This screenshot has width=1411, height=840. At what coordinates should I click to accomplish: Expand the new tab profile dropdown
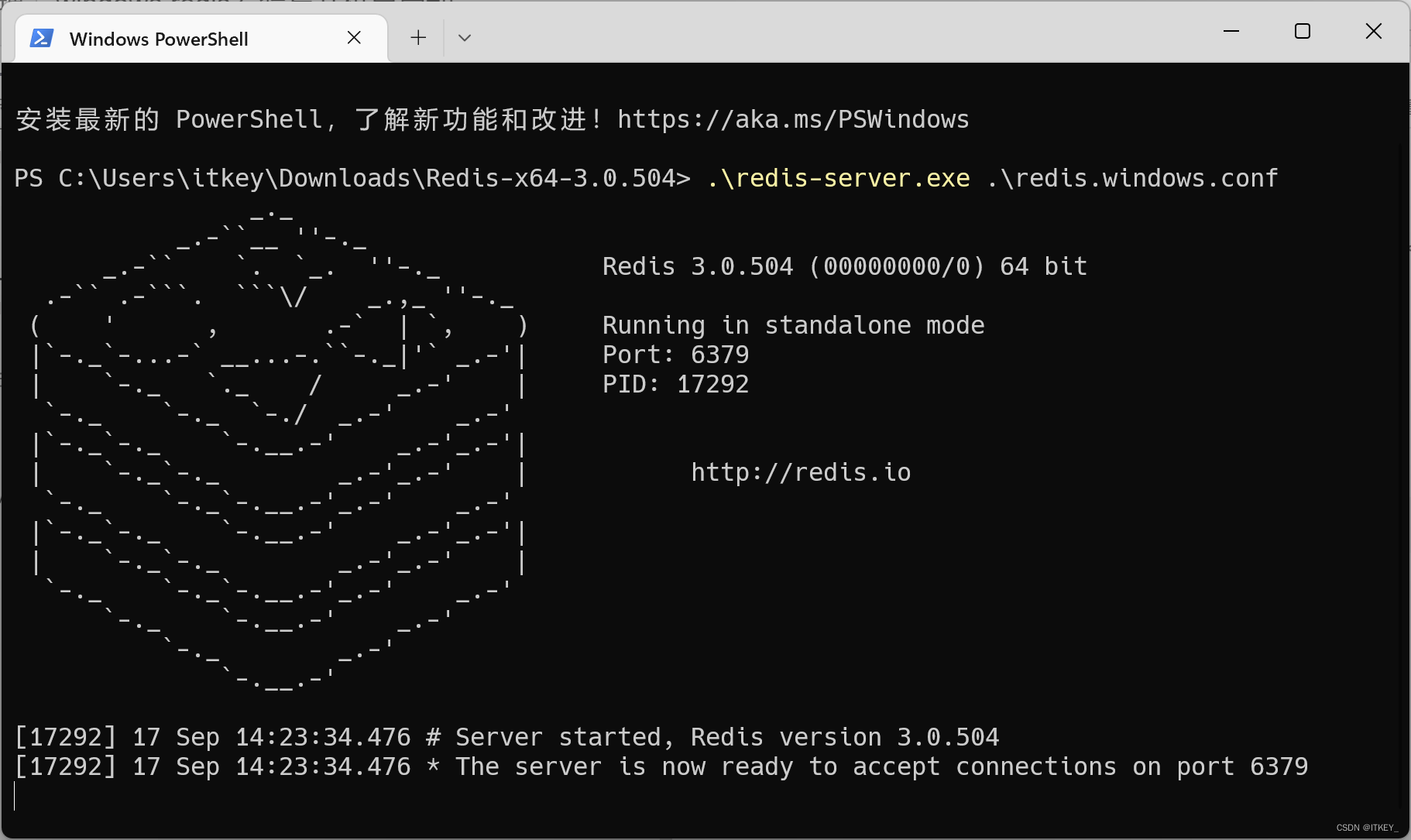click(x=465, y=37)
